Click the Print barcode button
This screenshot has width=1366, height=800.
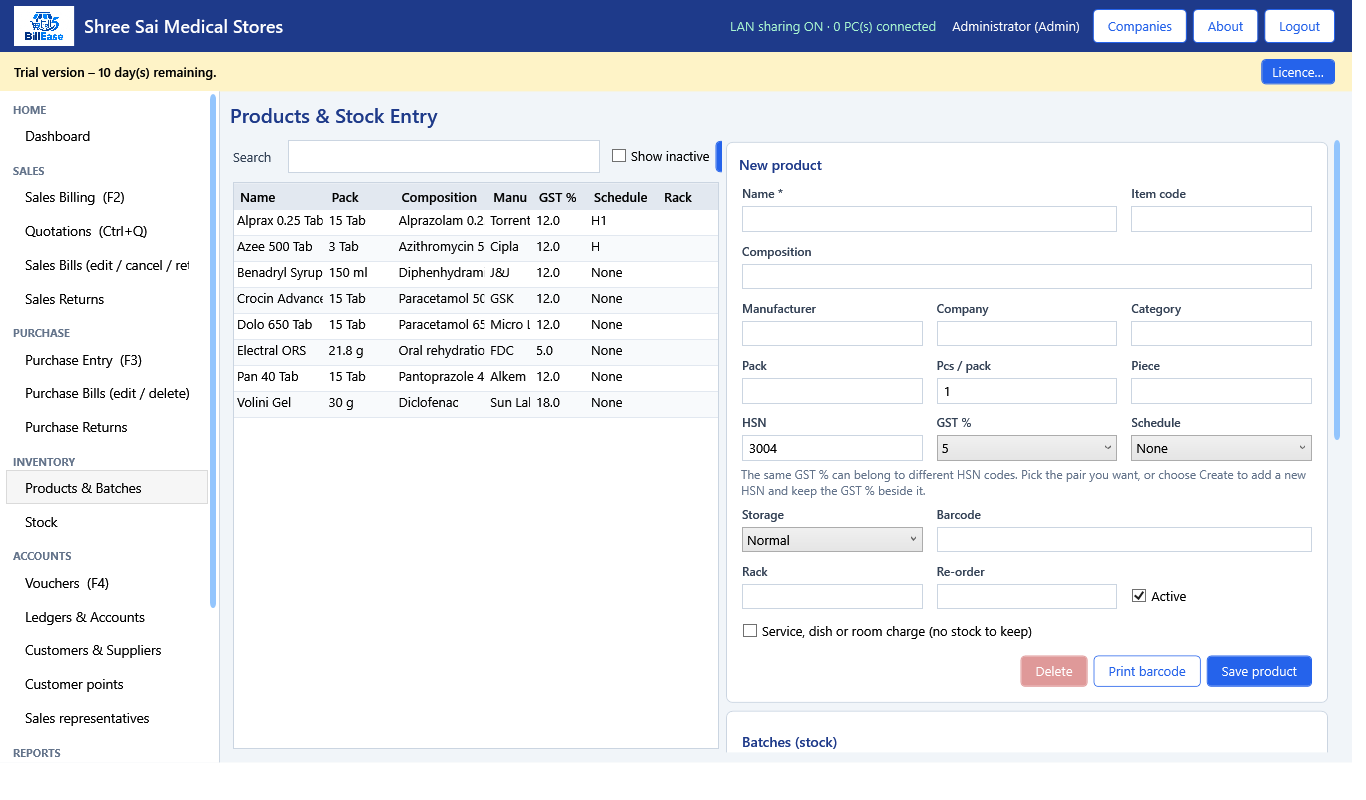pos(1147,671)
